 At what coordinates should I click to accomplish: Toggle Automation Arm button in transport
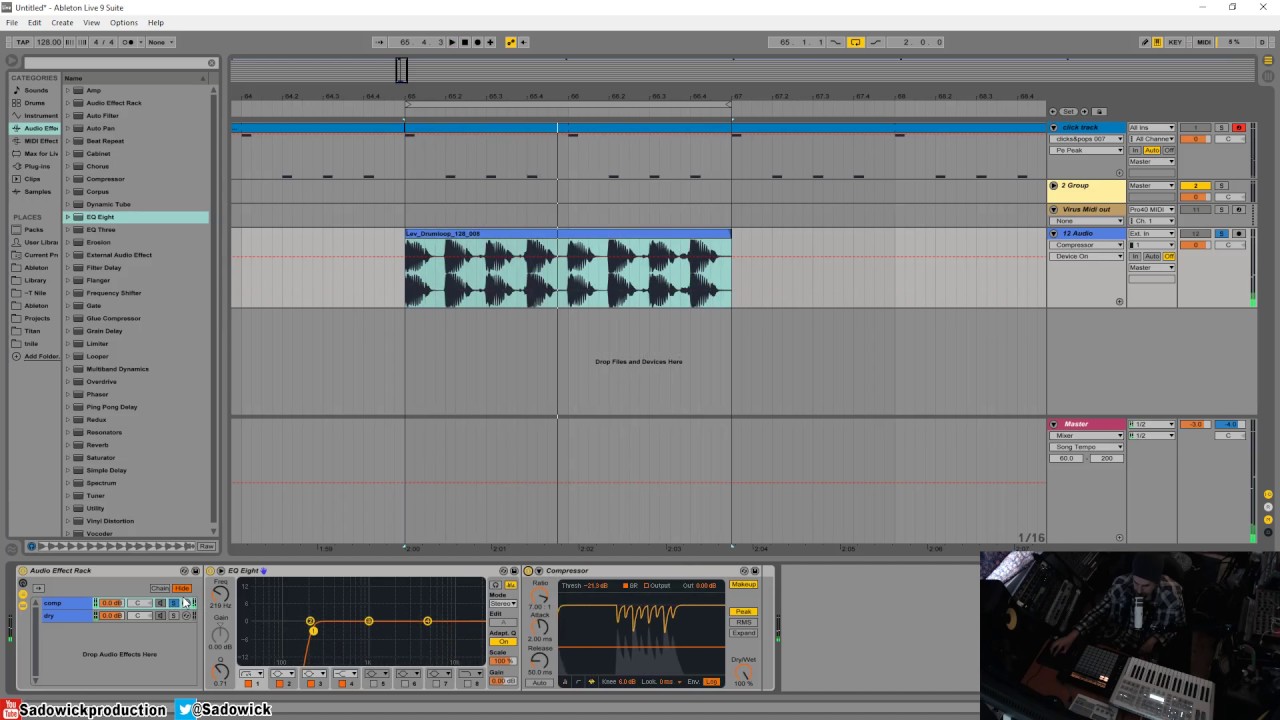pos(511,42)
